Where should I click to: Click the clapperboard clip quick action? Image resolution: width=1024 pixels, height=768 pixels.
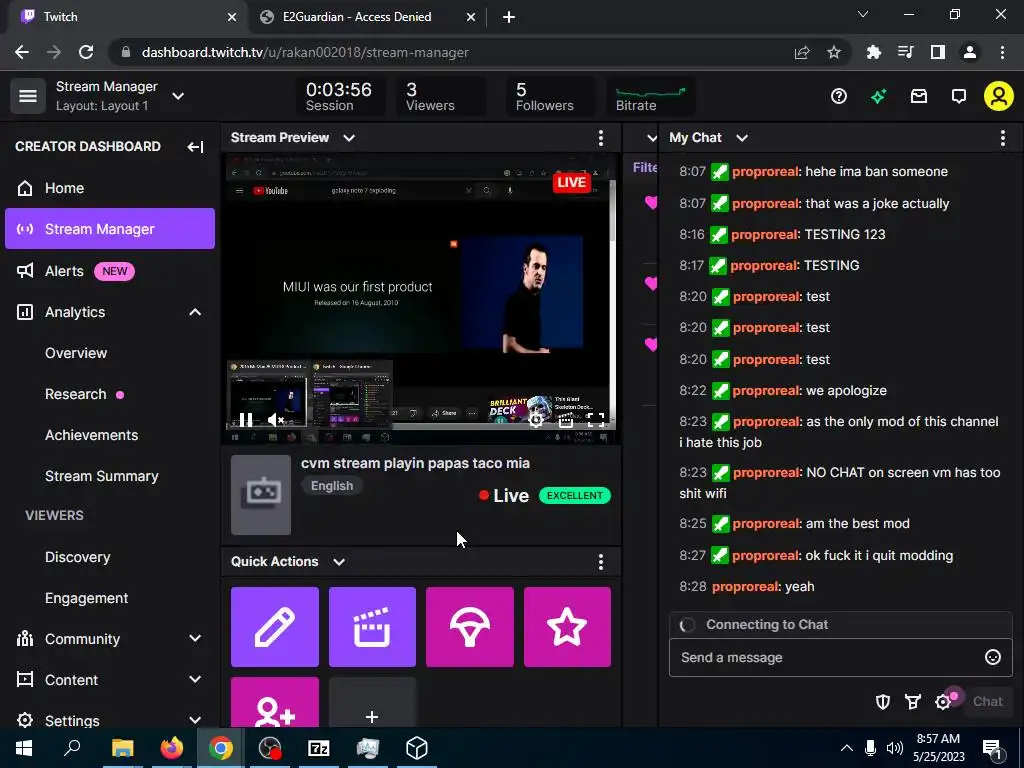coord(372,627)
